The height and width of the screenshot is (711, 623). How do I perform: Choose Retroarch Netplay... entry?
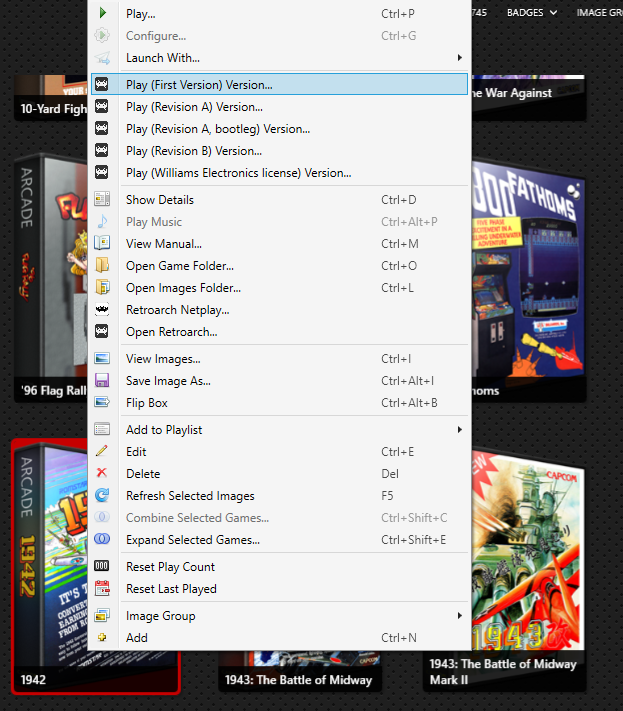280,310
